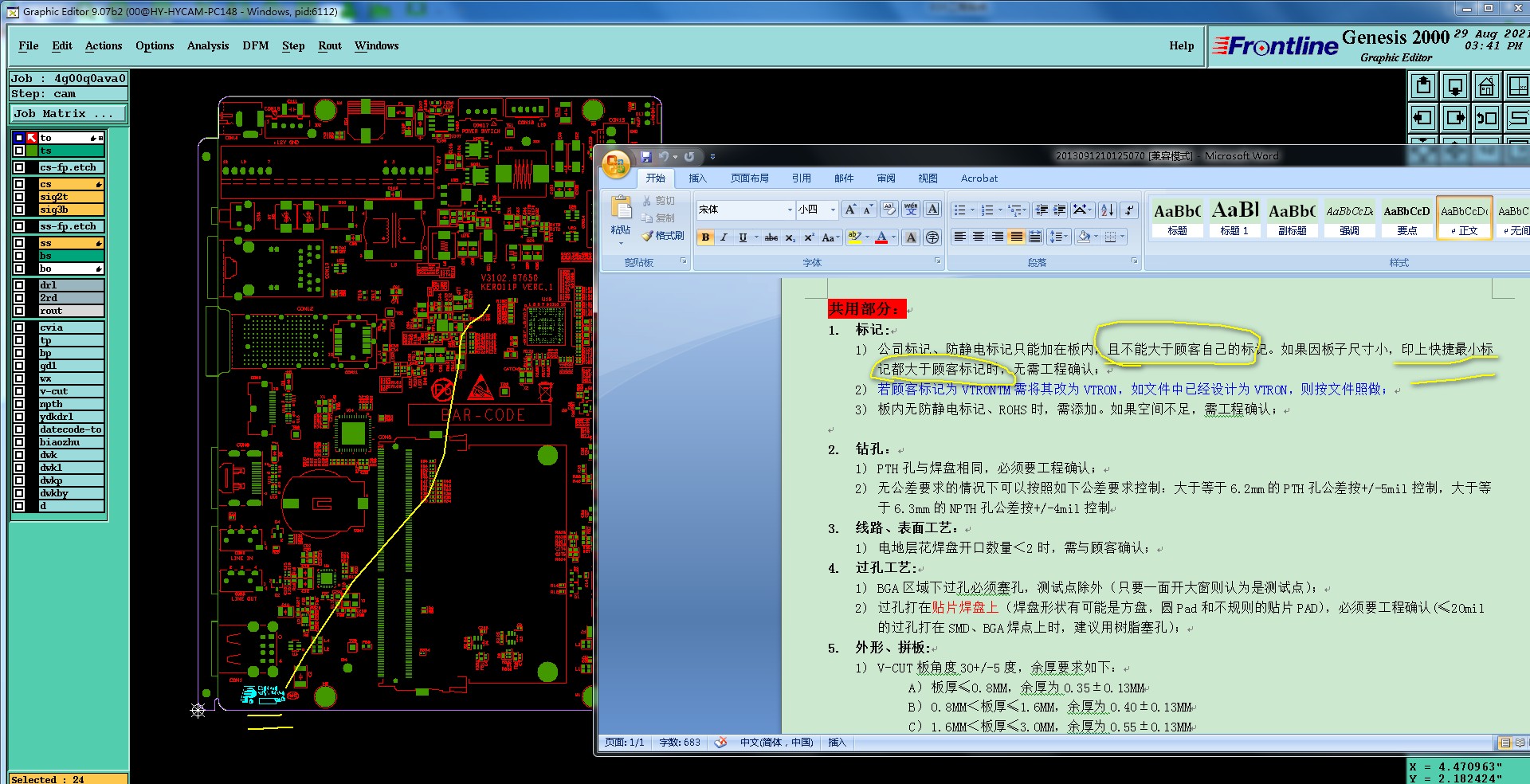Click the Job Matrix button
The image size is (1530, 784).
(x=69, y=114)
